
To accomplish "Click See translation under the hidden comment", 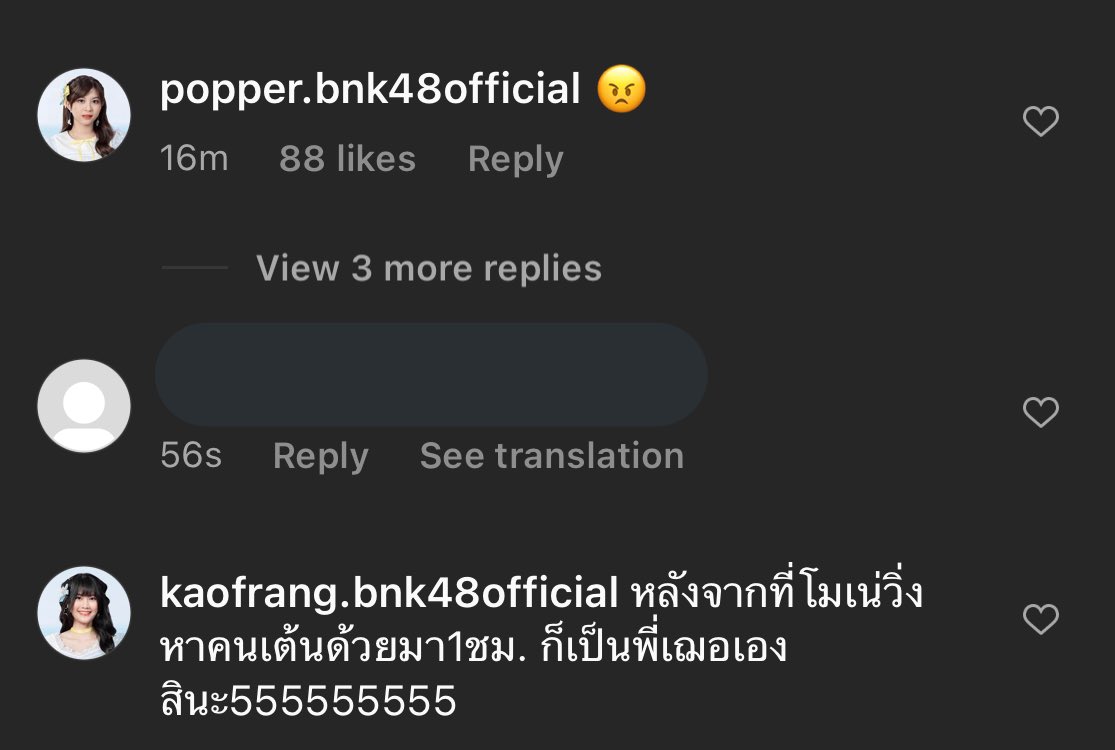I will (x=552, y=456).
